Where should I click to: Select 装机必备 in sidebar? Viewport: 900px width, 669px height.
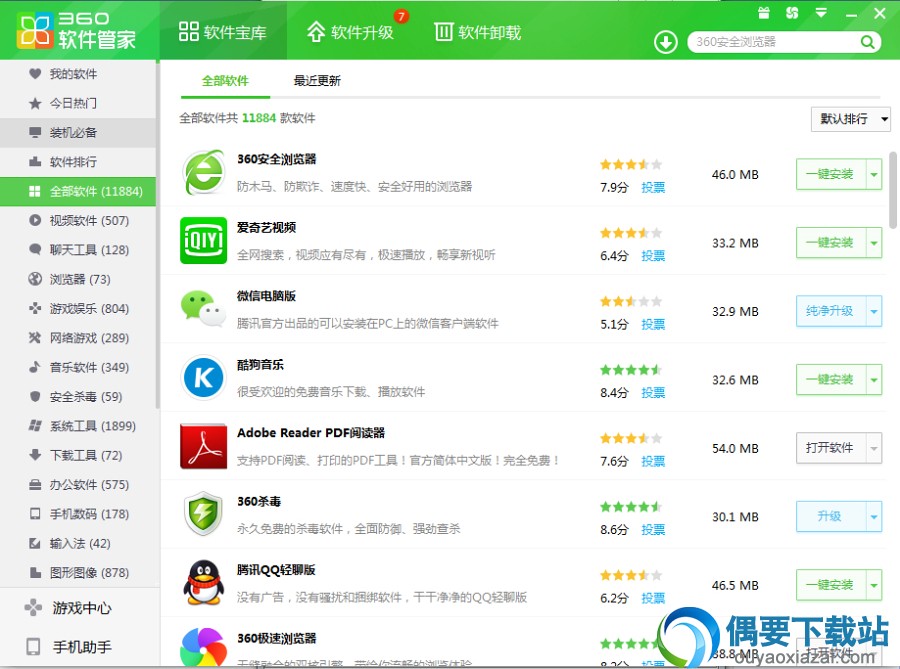(78, 133)
